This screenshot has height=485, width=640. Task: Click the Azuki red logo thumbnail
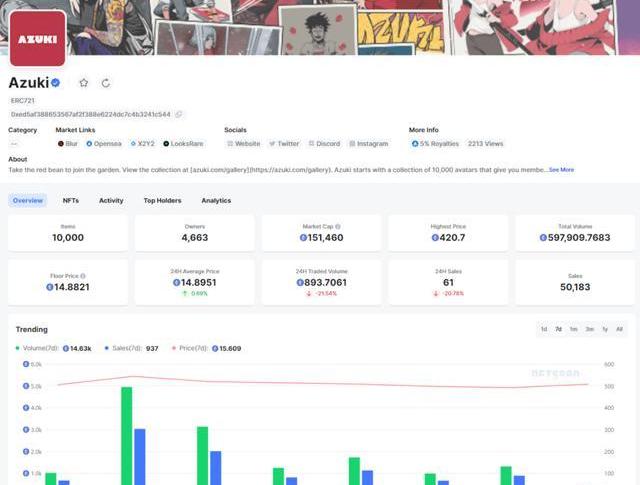point(38,38)
